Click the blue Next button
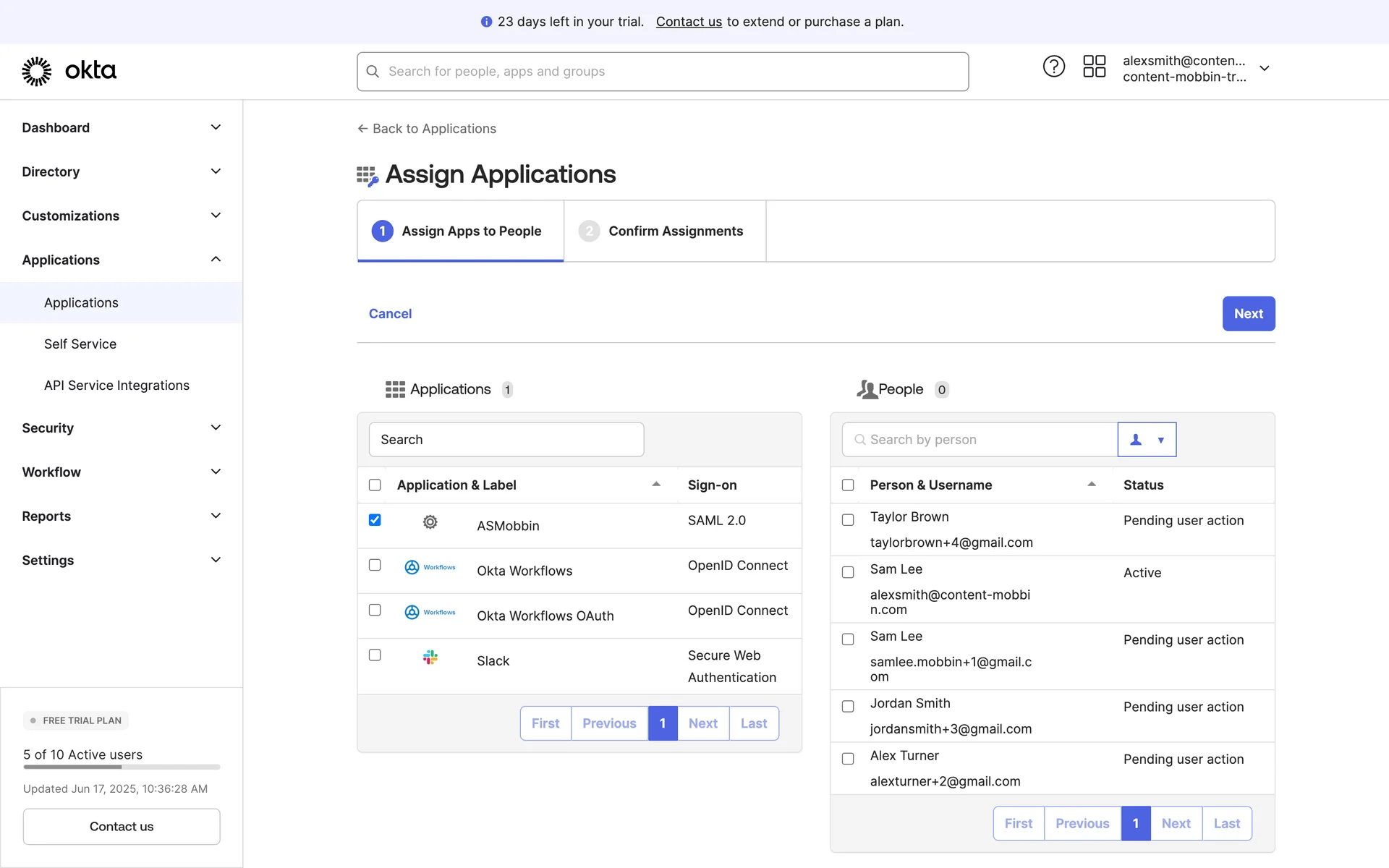The width and height of the screenshot is (1389, 868). click(x=1248, y=313)
